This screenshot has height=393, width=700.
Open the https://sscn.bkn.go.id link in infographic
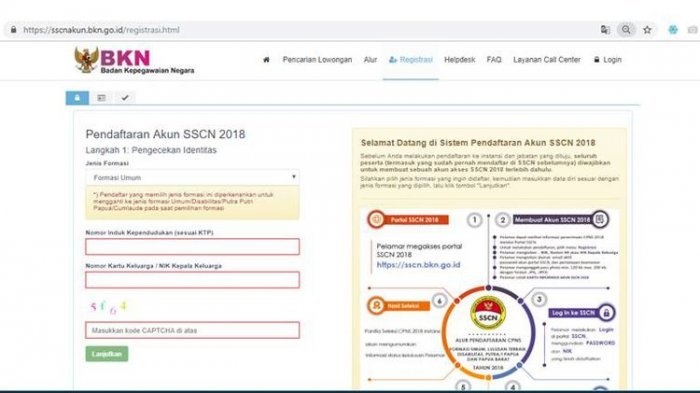pyautogui.click(x=418, y=265)
